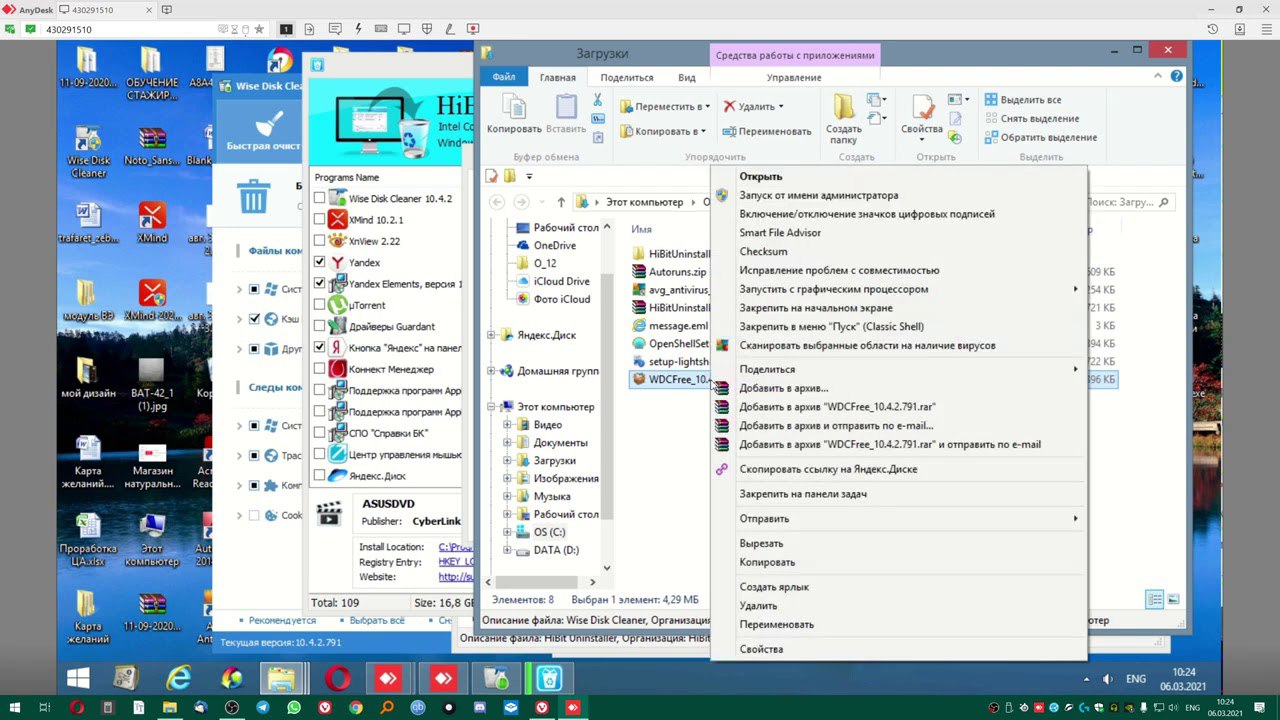
Task: Uncheck Yandex program checkbox
Action: (319, 262)
